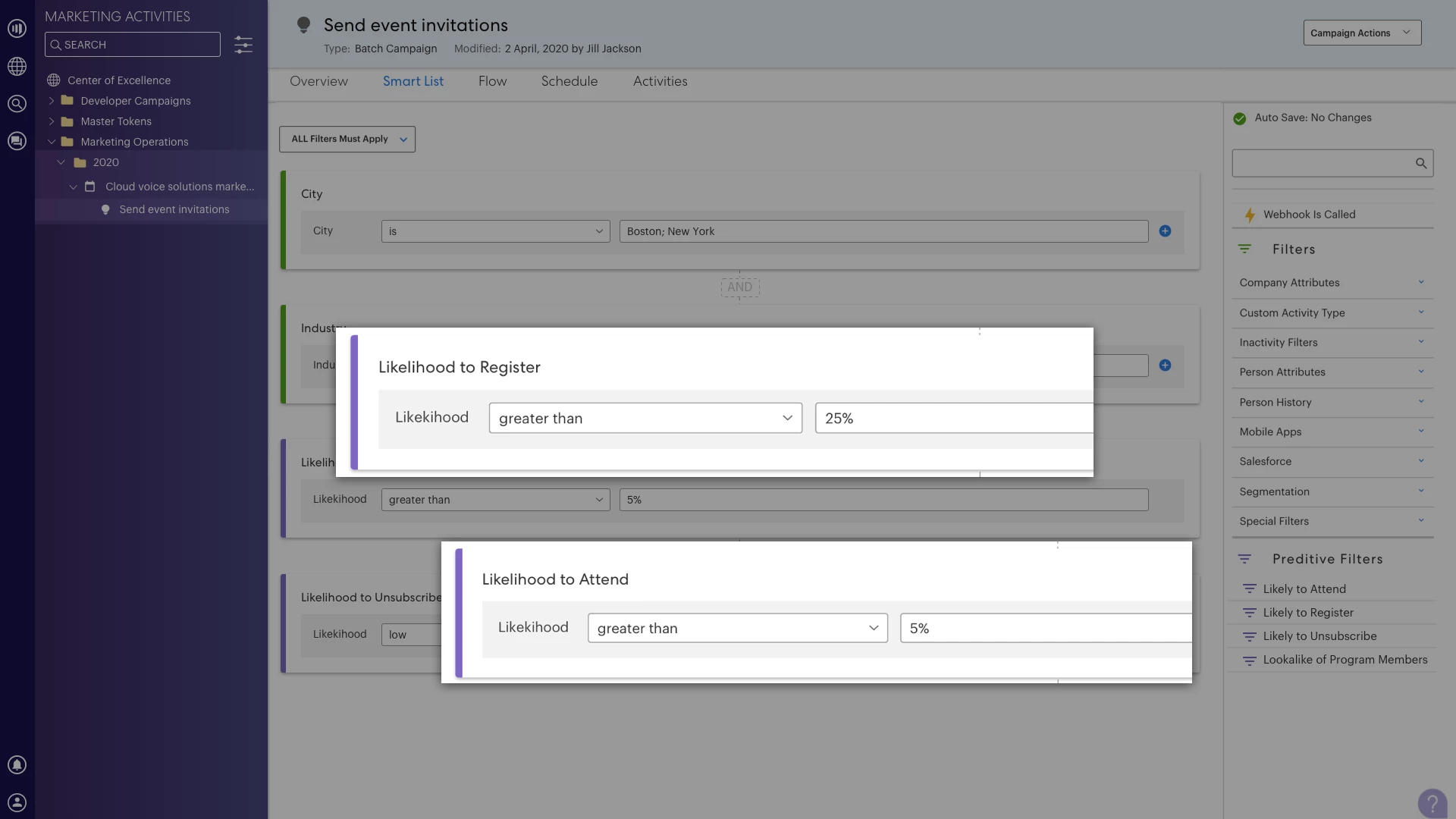Click the notifications bell icon
The image size is (1456, 819).
[x=17, y=765]
